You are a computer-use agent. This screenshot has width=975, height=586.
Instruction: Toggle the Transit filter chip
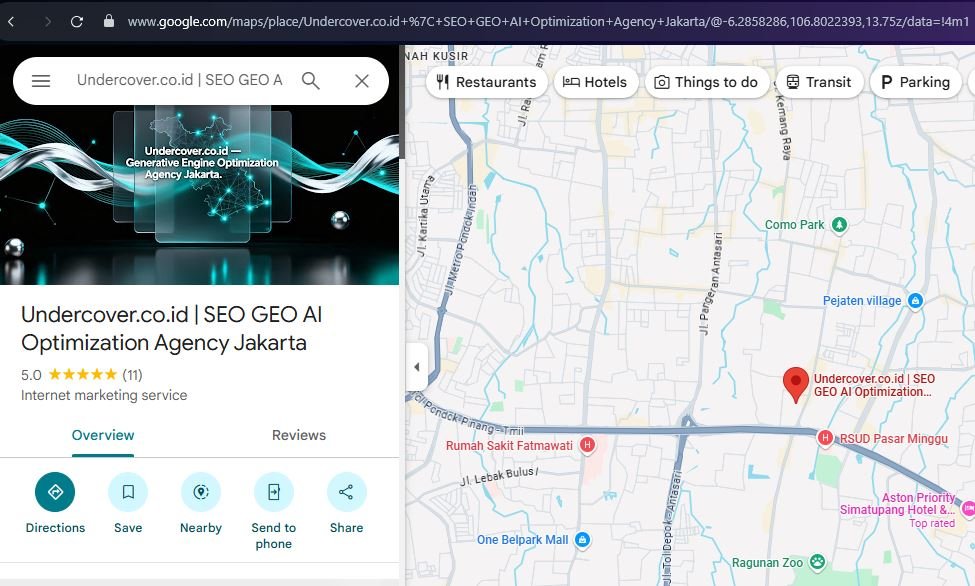pyautogui.click(x=818, y=82)
